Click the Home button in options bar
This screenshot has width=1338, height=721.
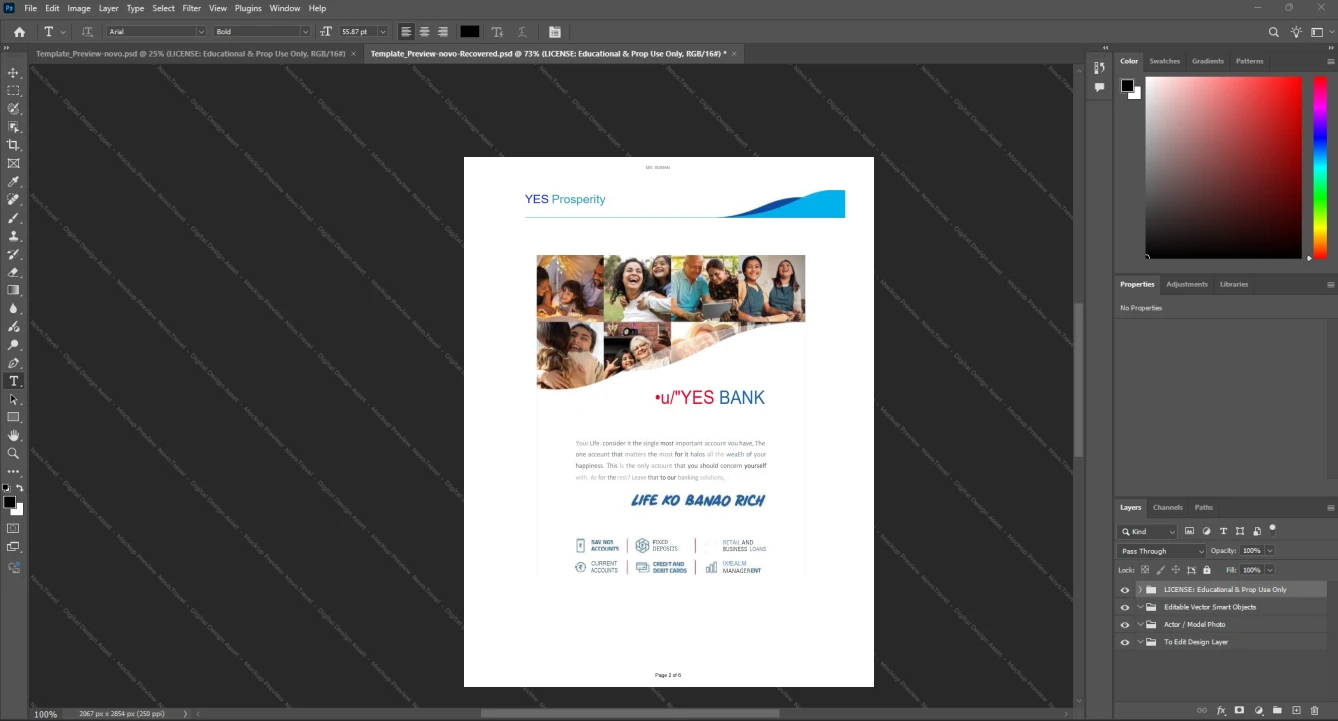click(x=19, y=32)
